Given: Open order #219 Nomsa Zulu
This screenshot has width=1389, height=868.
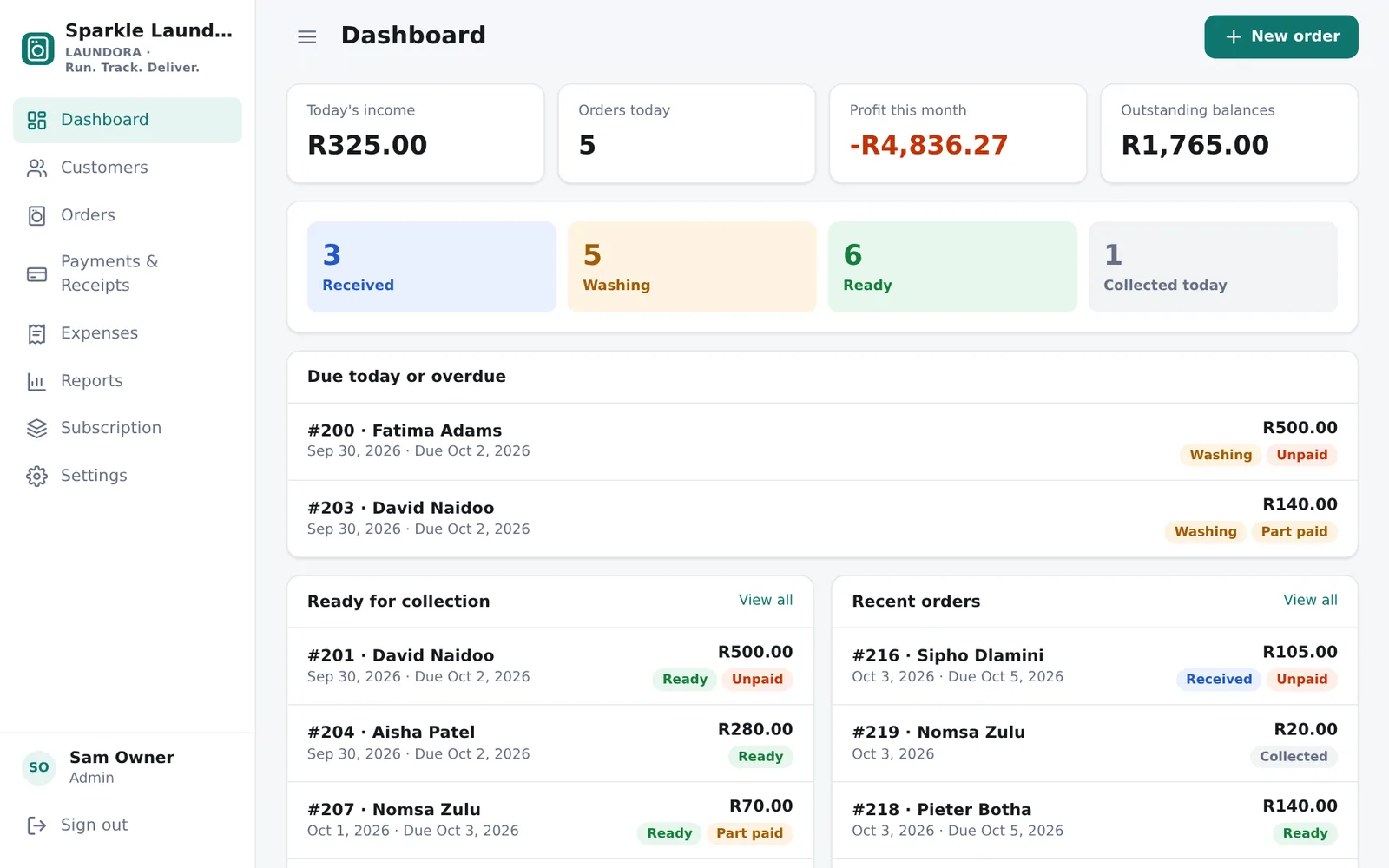Looking at the screenshot, I should coord(1095,743).
